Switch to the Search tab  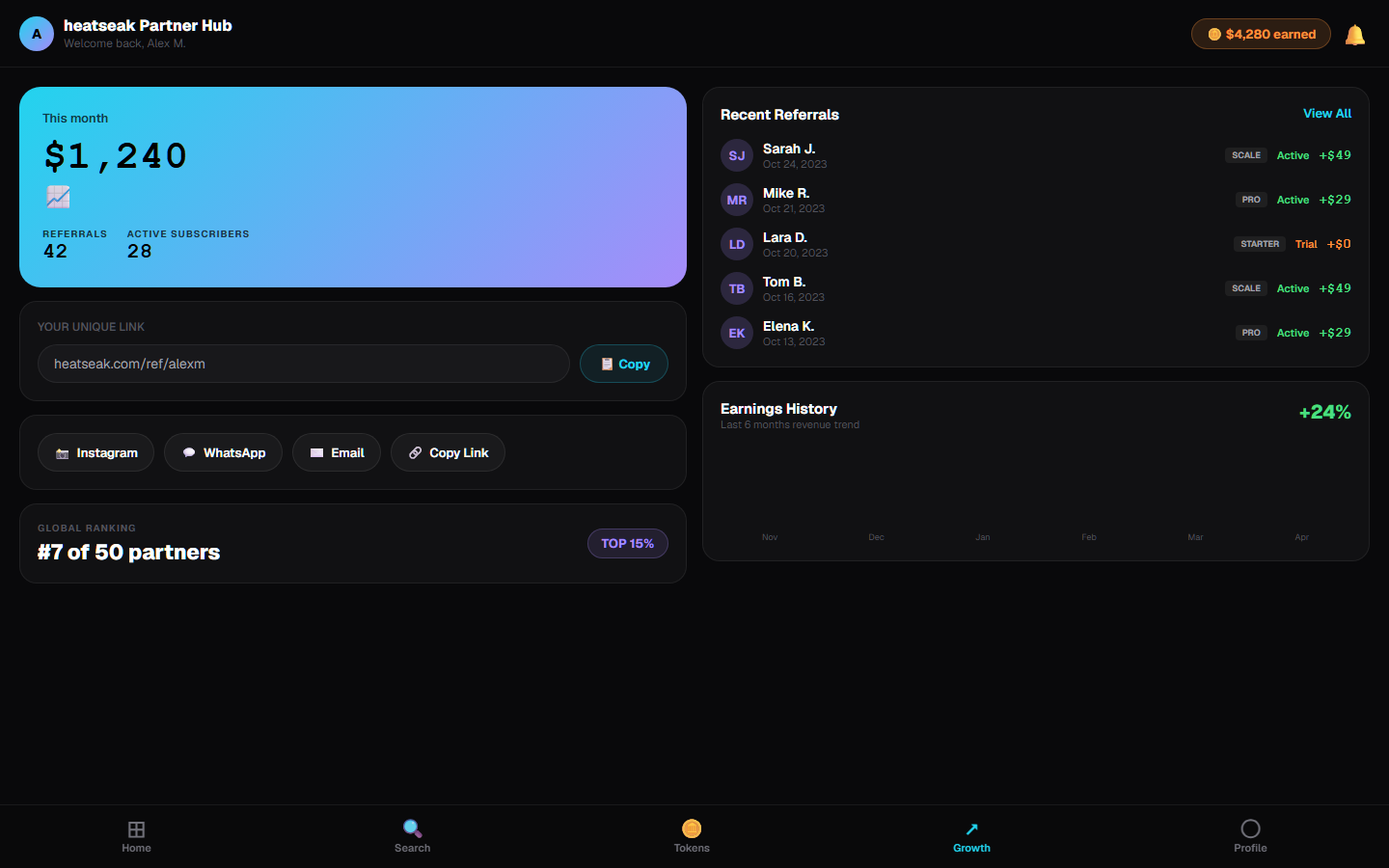click(x=413, y=836)
